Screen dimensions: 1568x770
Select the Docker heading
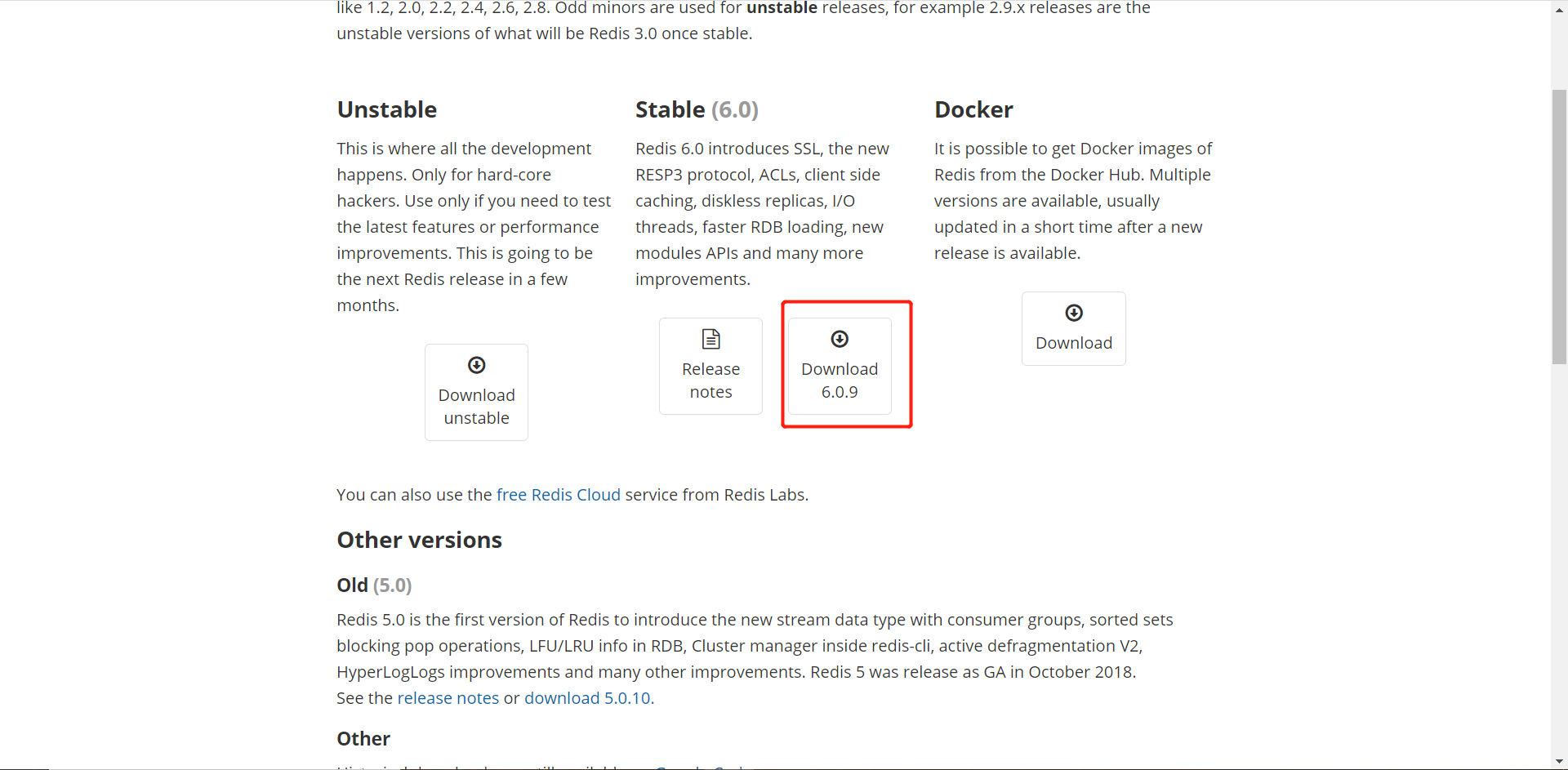(973, 109)
